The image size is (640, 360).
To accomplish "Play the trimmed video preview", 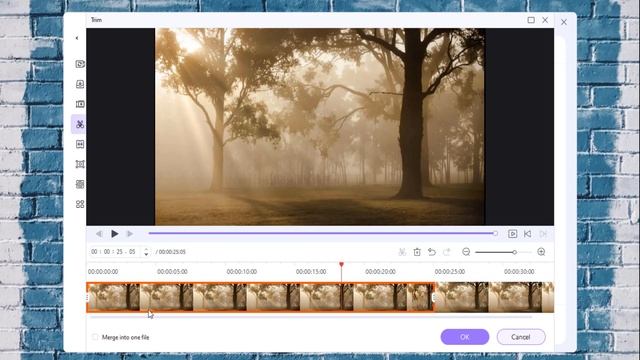I will click(115, 234).
